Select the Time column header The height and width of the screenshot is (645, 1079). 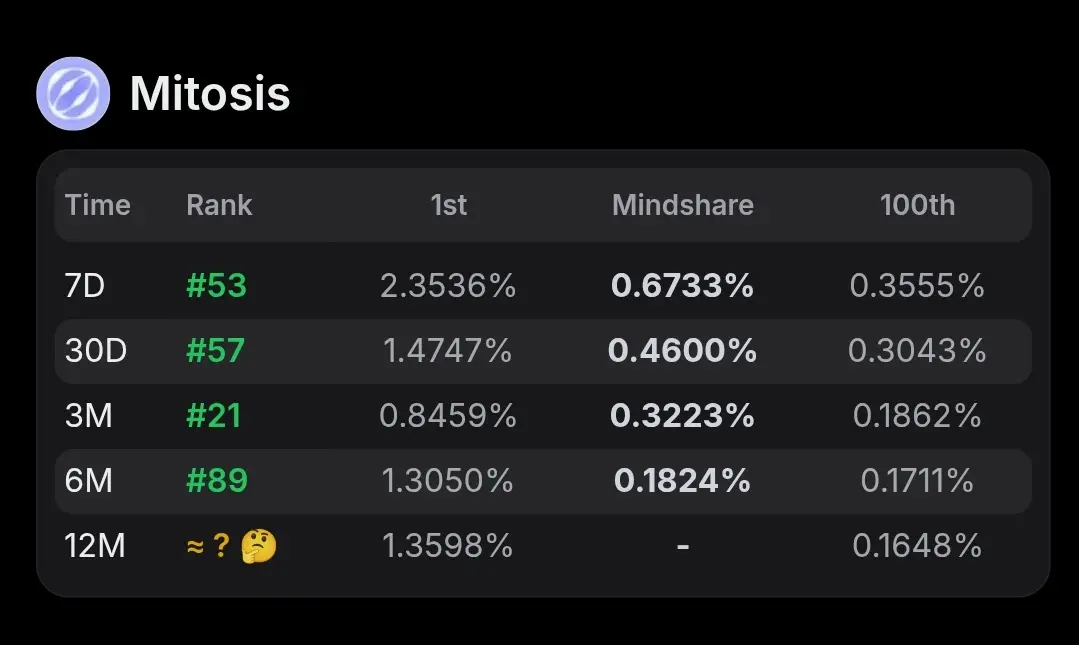pyautogui.click(x=98, y=205)
